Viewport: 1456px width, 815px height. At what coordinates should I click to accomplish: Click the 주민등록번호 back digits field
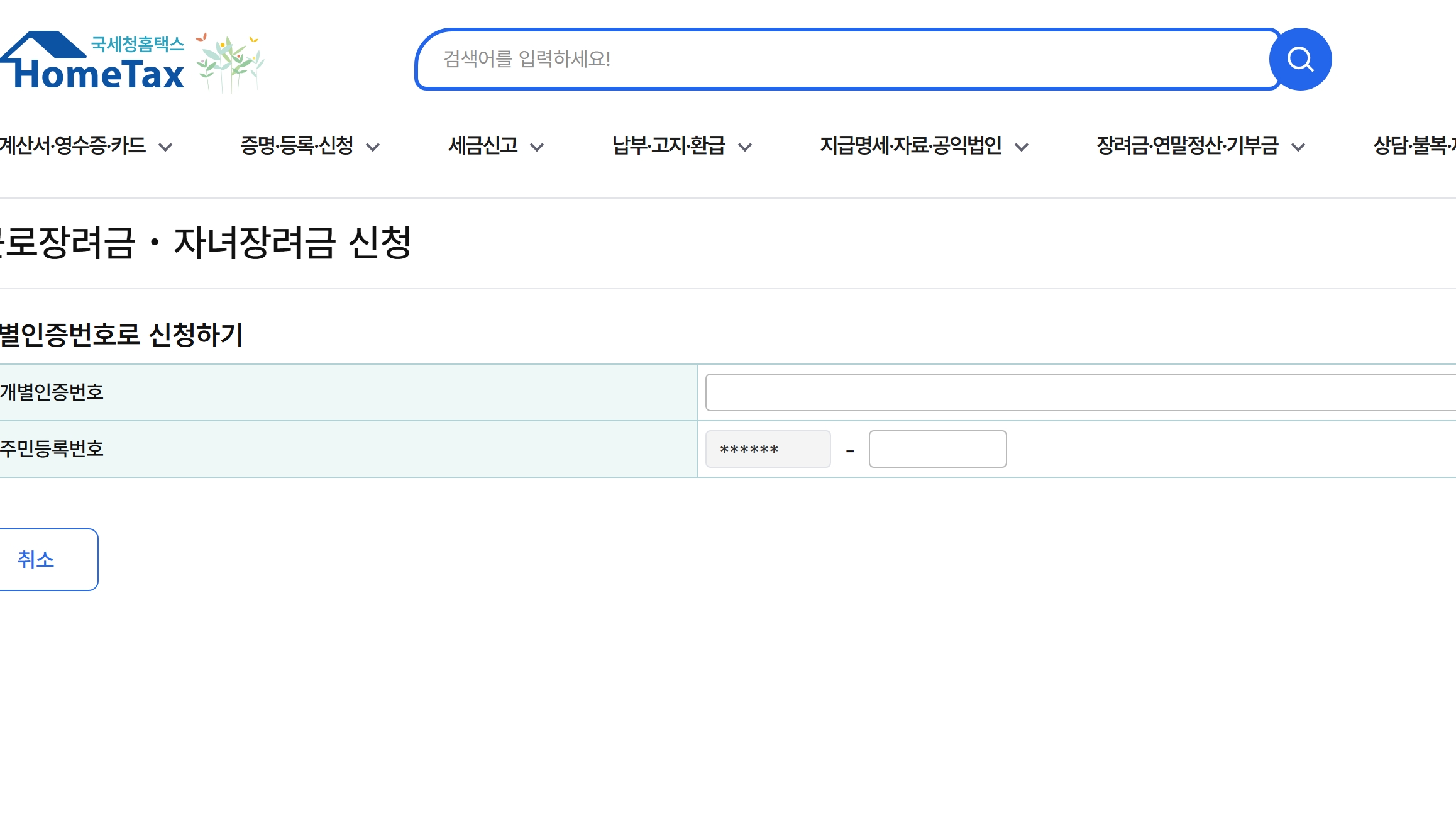pyautogui.click(x=937, y=449)
